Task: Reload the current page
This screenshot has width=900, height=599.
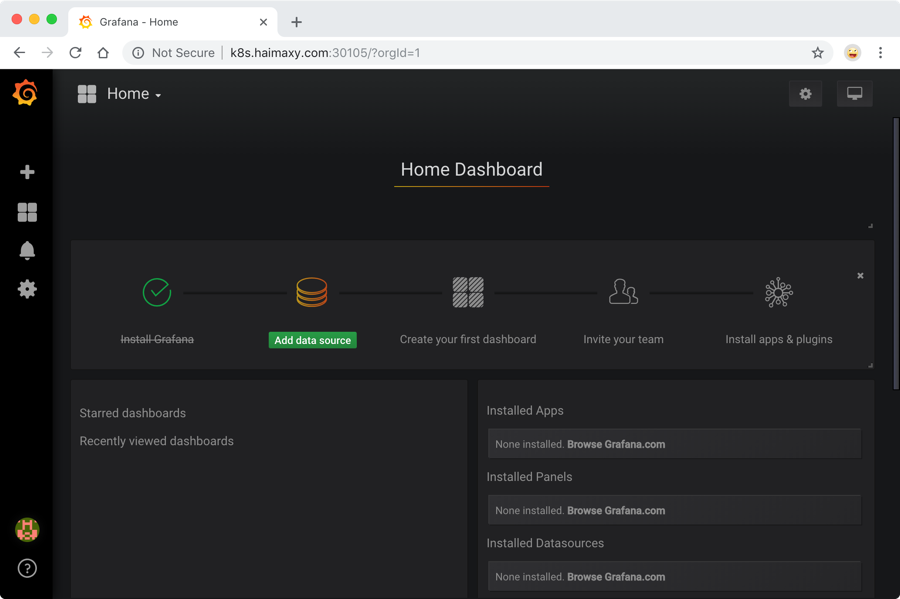Action: tap(75, 53)
